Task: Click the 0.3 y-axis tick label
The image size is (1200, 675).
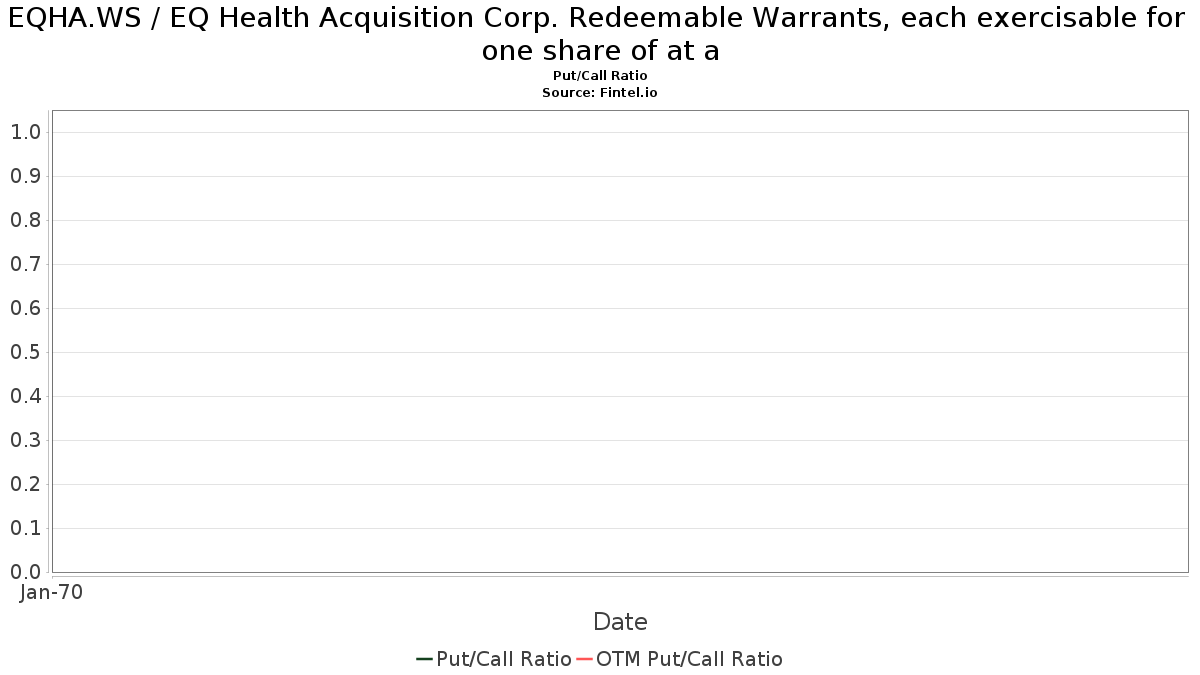Action: click(25, 440)
